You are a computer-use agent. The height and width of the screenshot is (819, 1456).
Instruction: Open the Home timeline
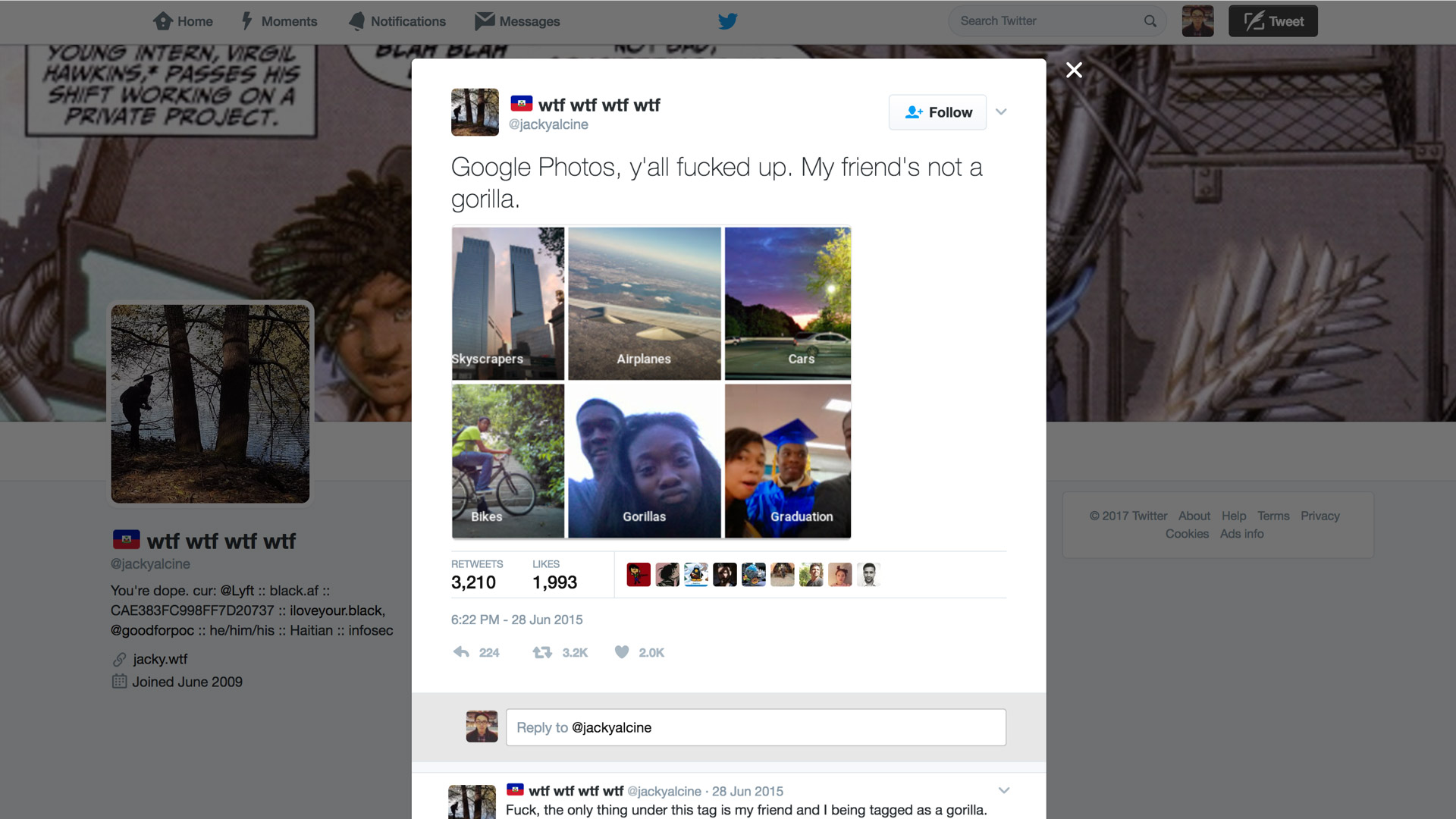184,21
